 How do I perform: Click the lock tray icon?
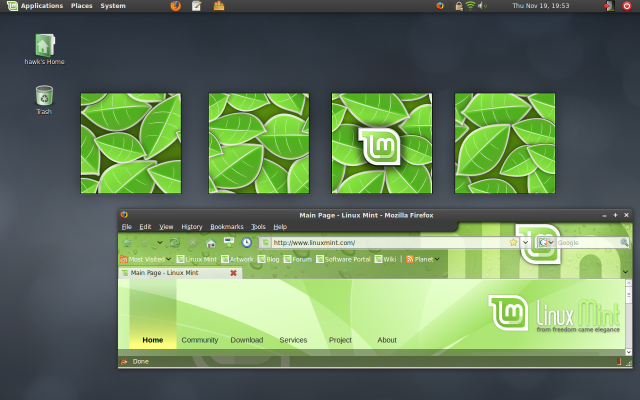tap(459, 6)
